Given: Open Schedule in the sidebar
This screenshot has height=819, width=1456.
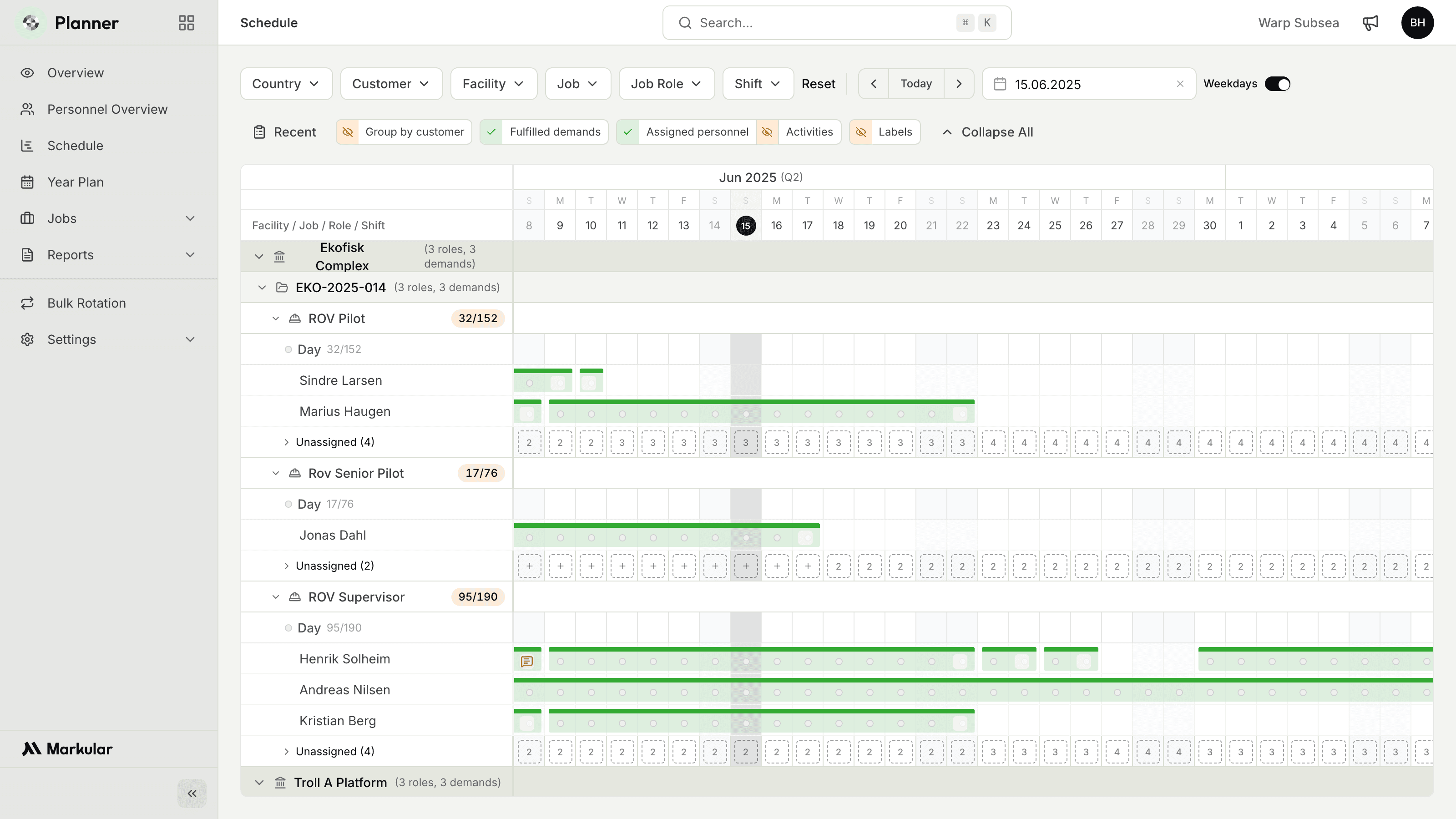Looking at the screenshot, I should pos(109,146).
